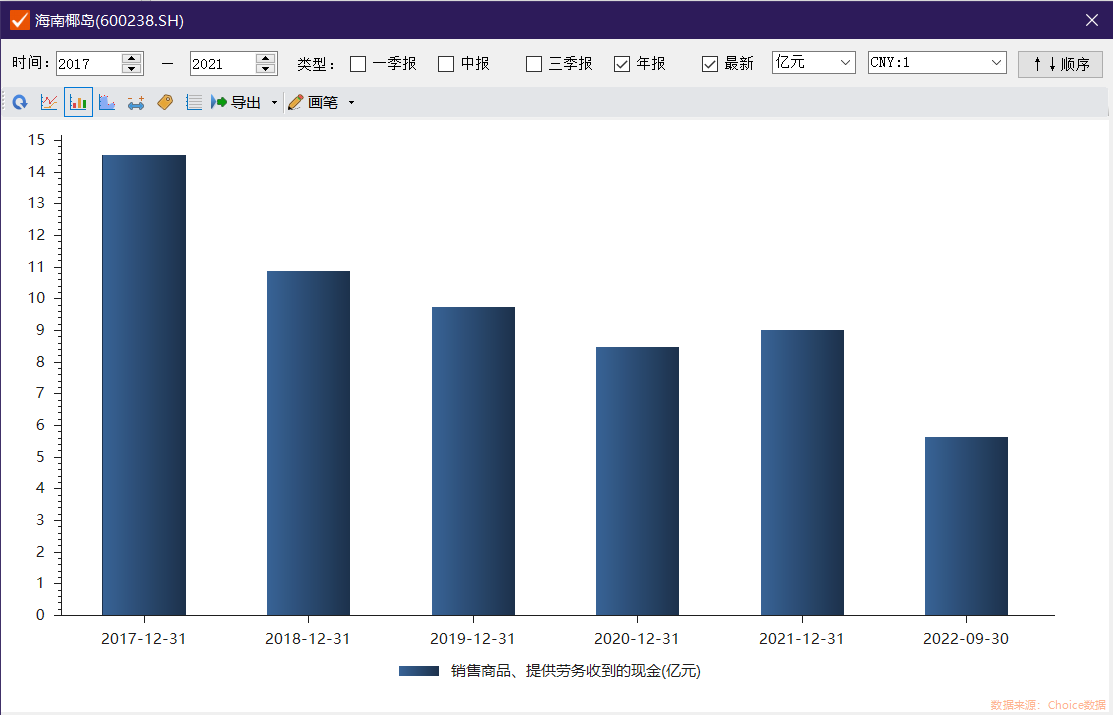Viewport: 1113px width, 715px height.
Task: Click the start year 2017 input field
Action: (88, 64)
